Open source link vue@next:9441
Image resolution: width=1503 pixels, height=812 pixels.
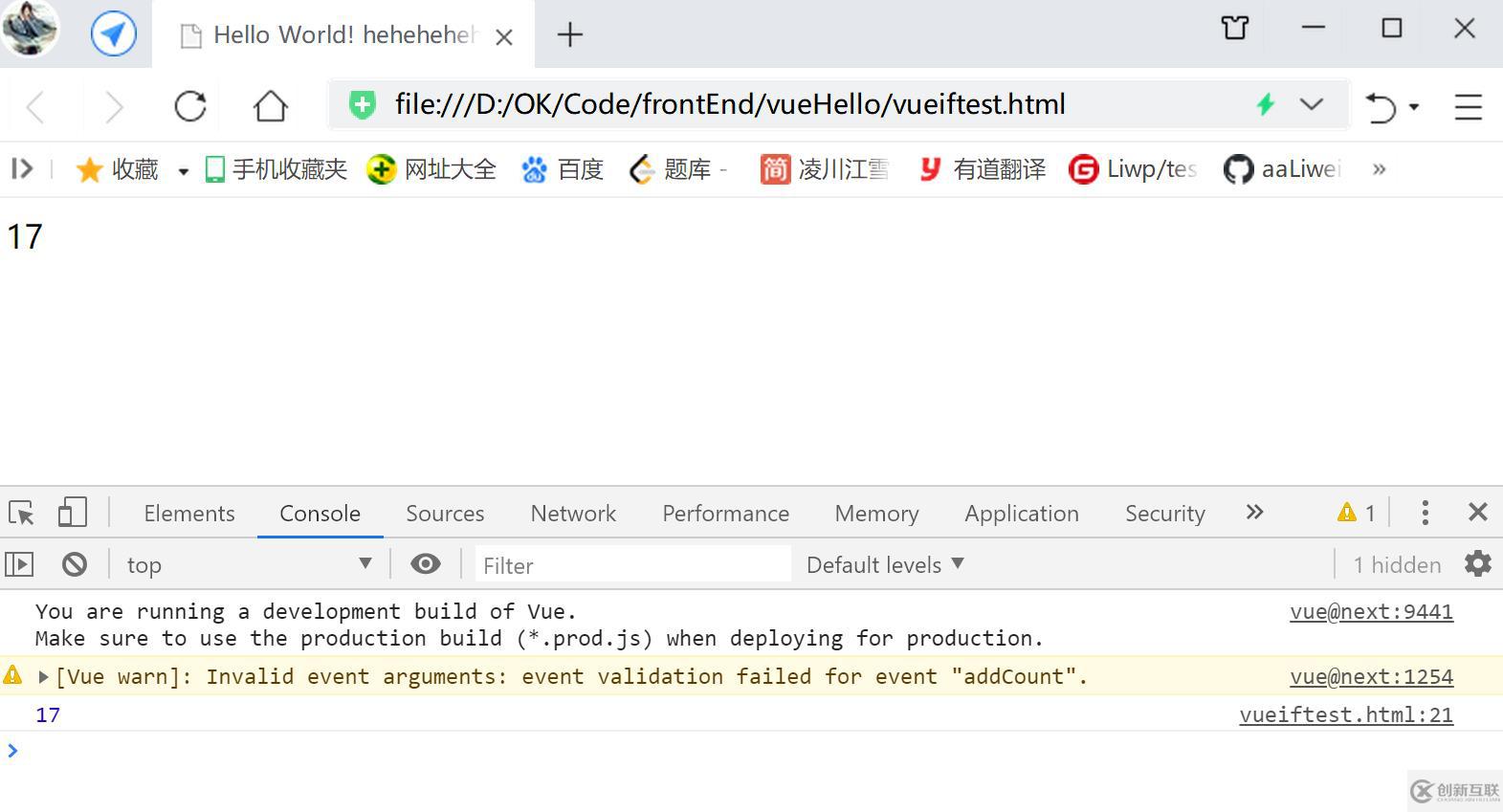click(x=1371, y=612)
